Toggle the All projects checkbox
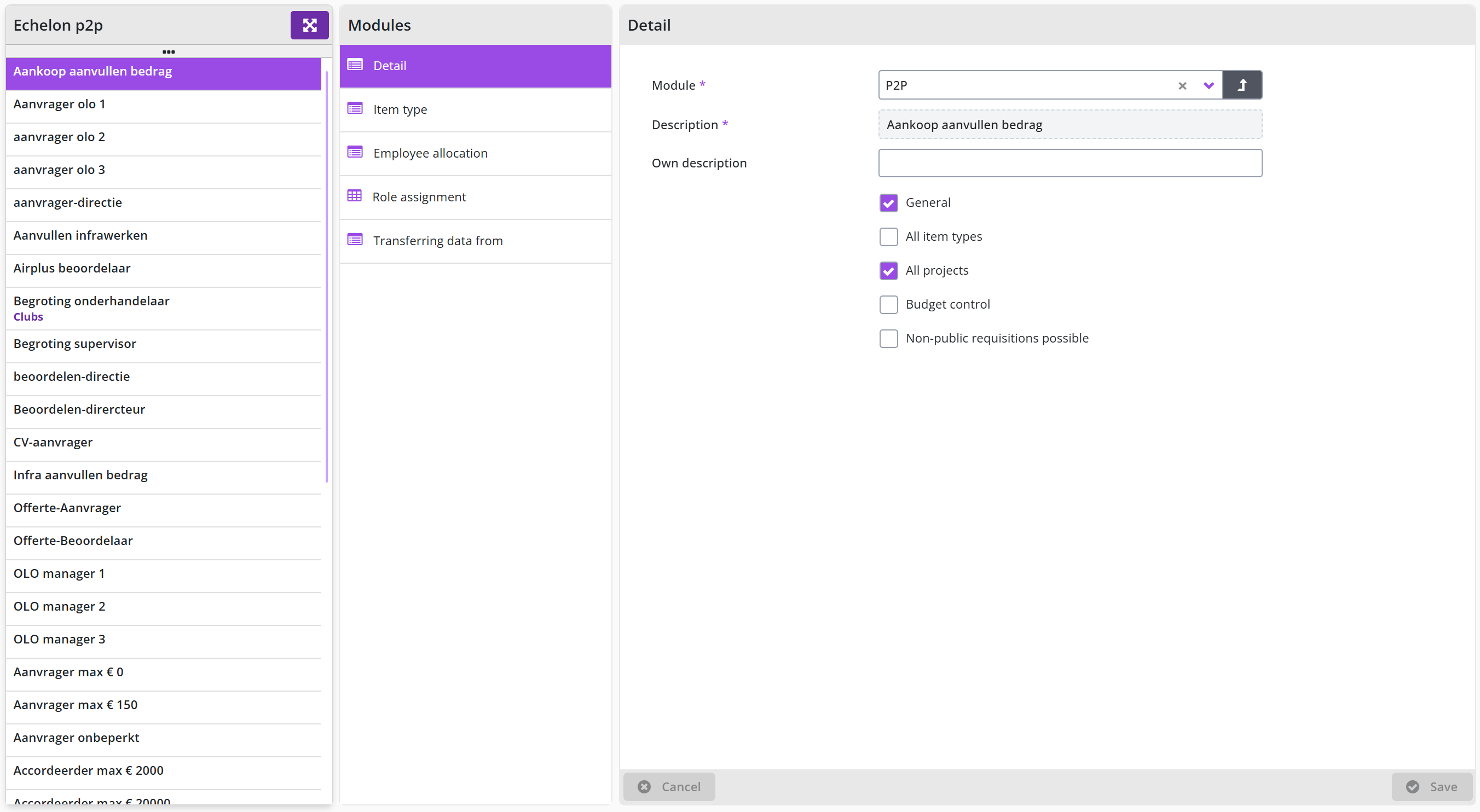 tap(888, 270)
